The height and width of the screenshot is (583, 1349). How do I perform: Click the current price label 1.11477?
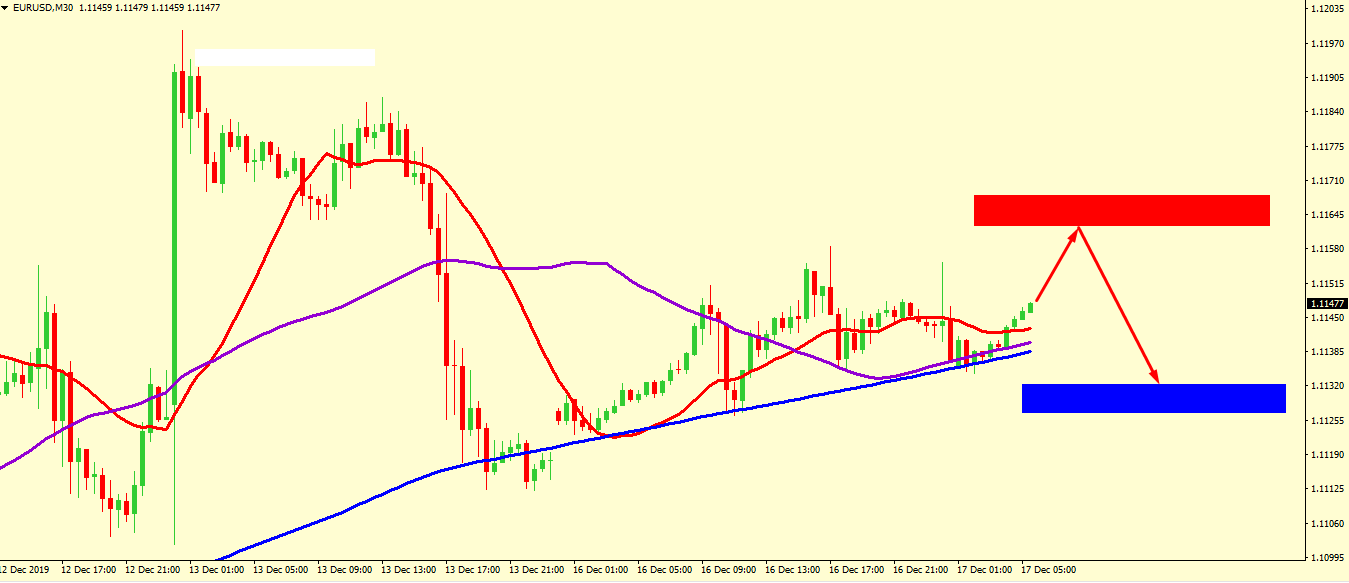[x=1326, y=304]
